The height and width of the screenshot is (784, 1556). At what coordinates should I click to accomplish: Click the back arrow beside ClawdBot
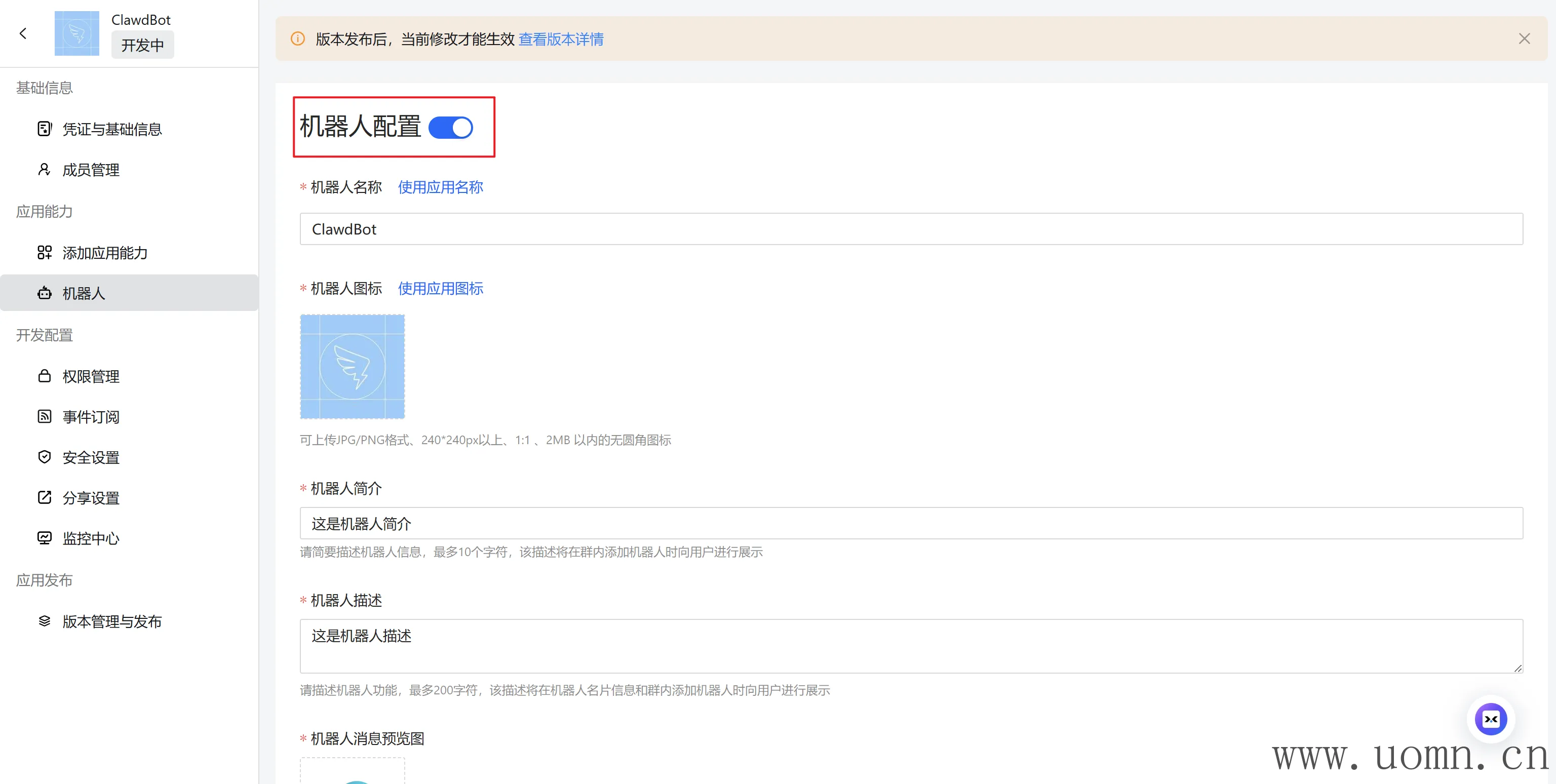click(x=23, y=34)
